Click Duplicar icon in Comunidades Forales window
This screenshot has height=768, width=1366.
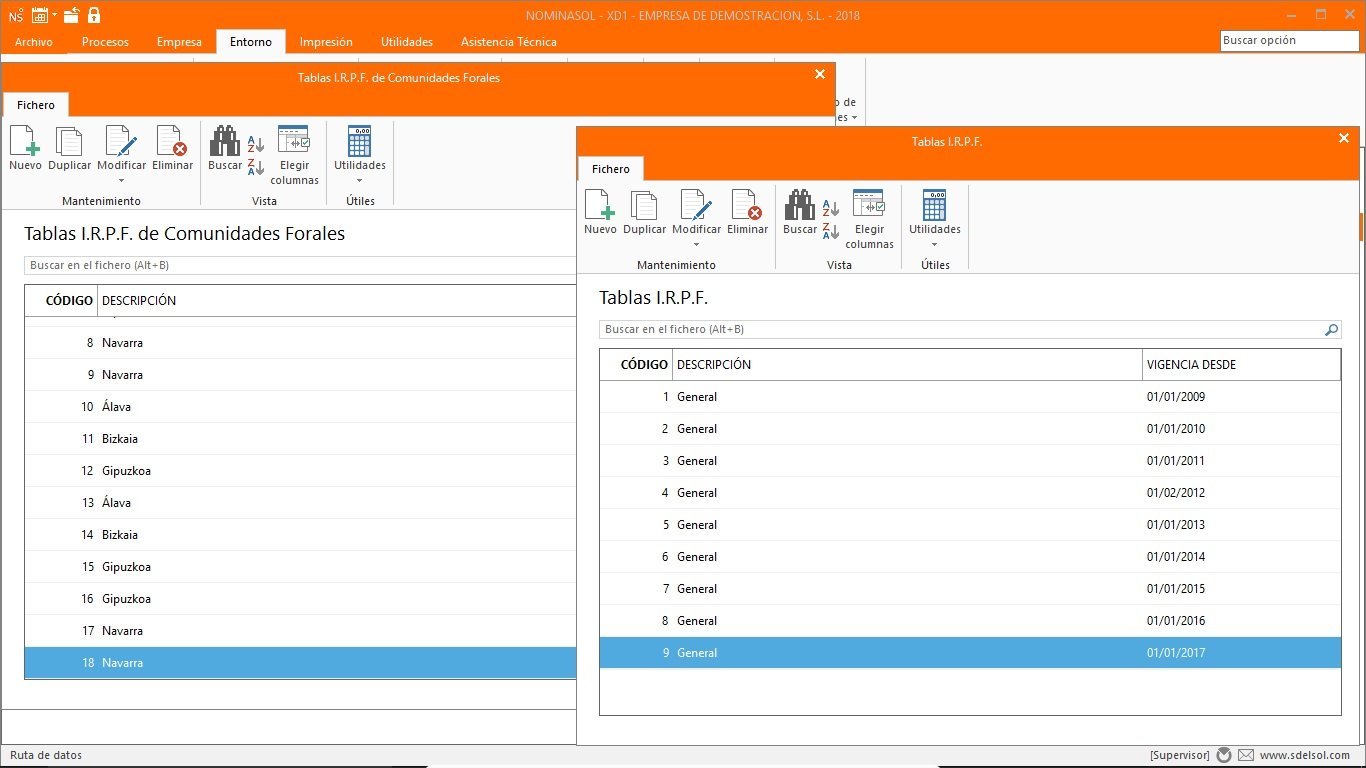69,141
